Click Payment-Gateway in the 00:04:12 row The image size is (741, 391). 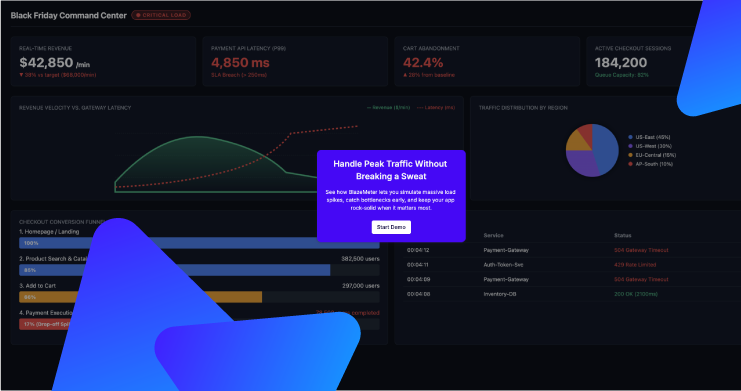pos(506,250)
